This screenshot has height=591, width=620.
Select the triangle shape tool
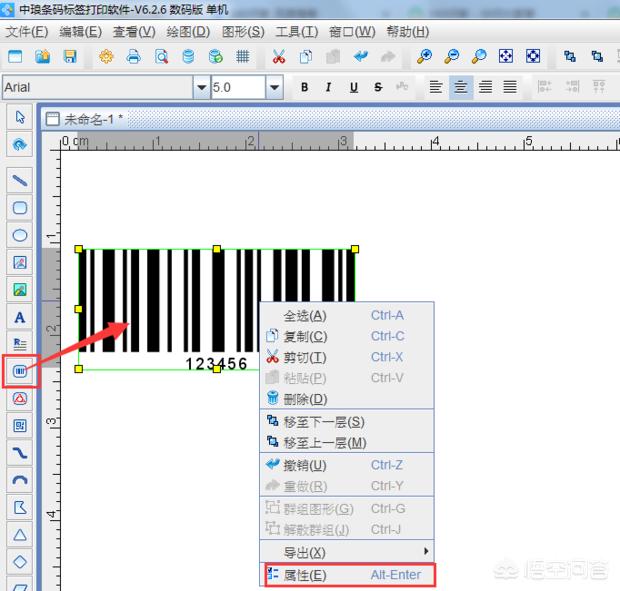pos(20,535)
